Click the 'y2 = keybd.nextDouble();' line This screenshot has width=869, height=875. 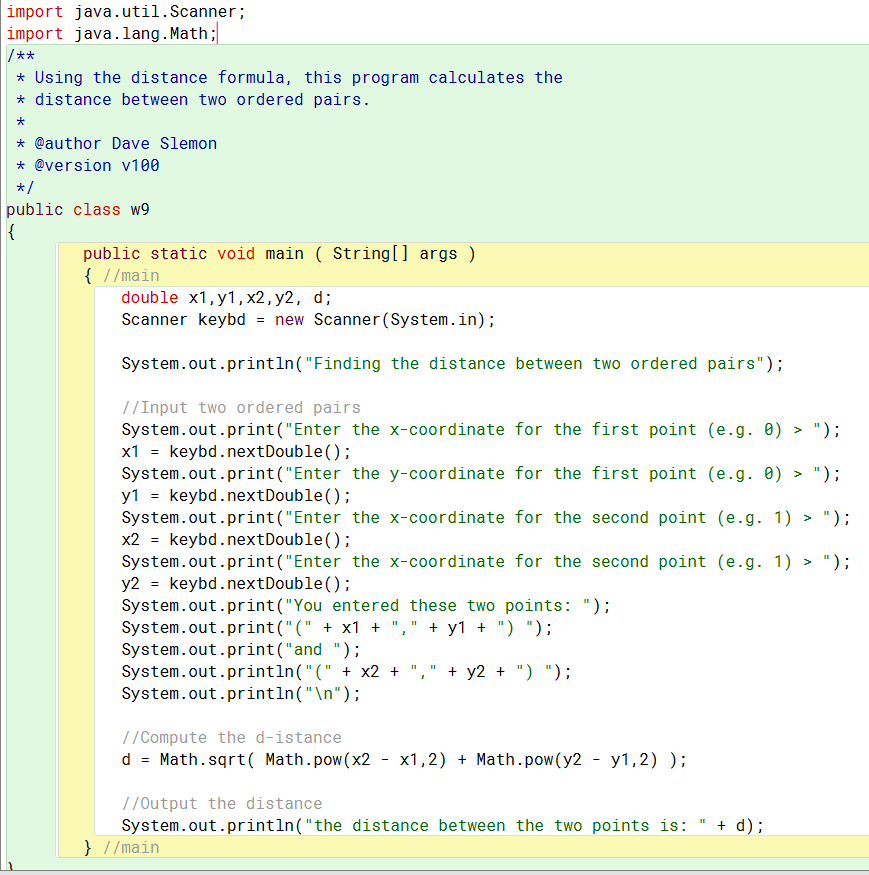[x=237, y=584]
